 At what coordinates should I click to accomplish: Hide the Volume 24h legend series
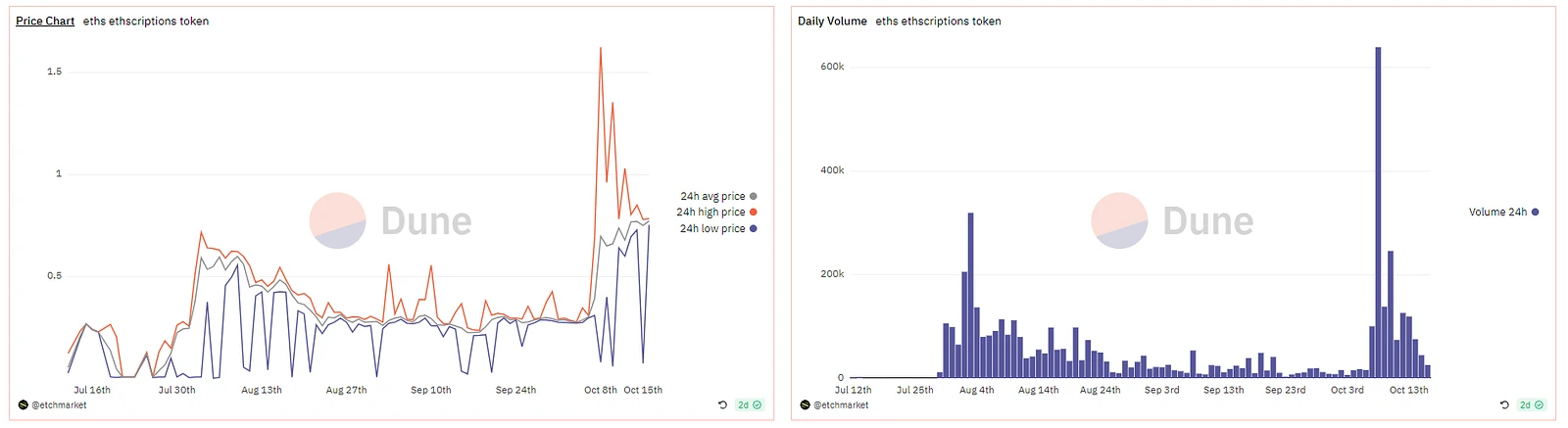1497,212
